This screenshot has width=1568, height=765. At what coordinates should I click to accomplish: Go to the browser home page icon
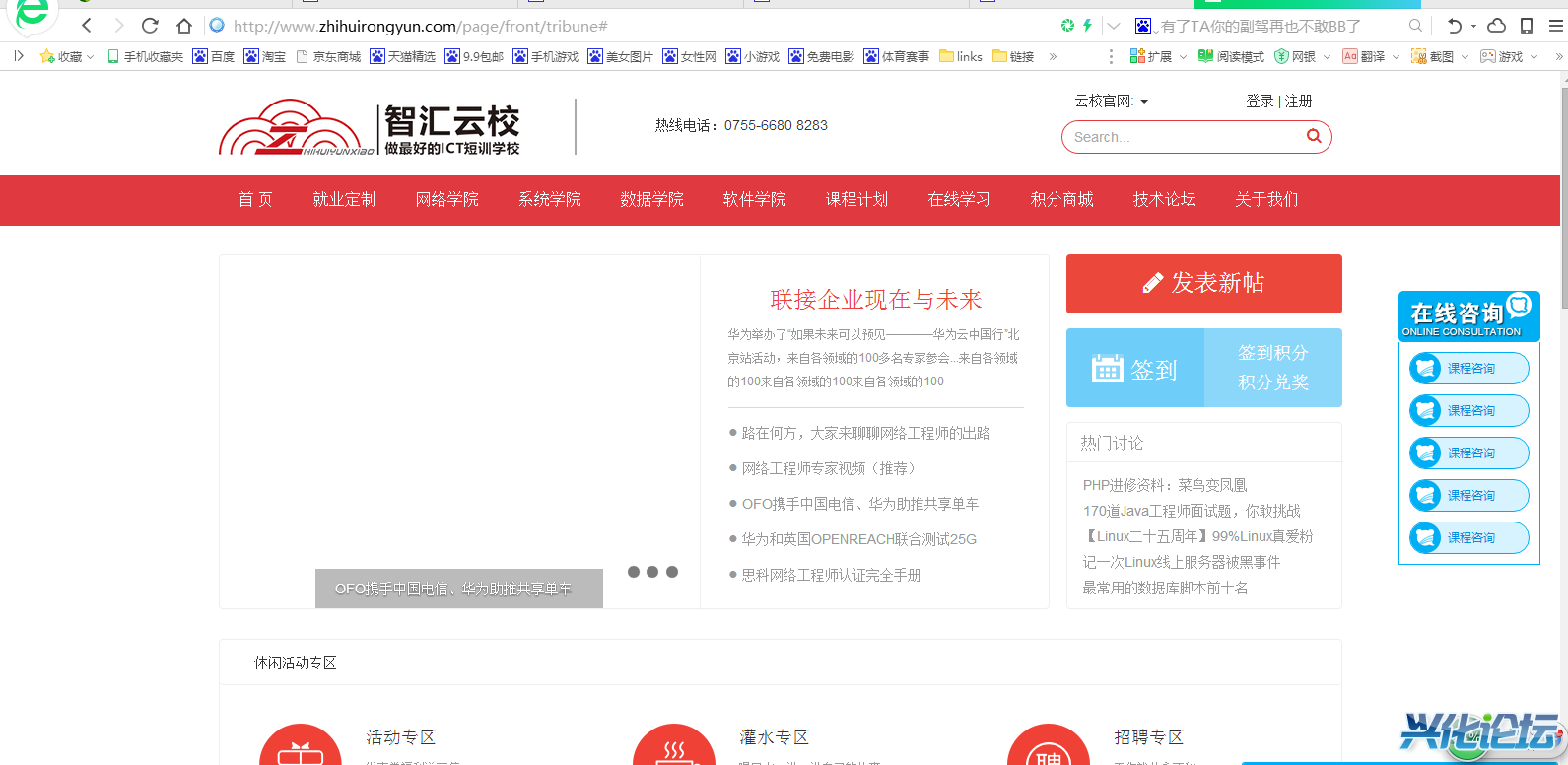[x=184, y=26]
